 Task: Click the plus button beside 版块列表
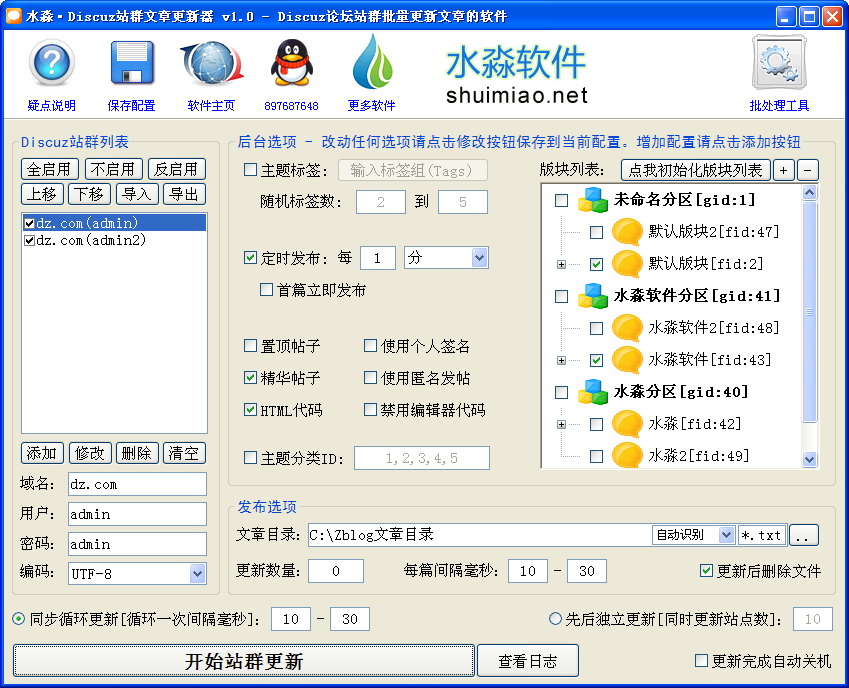pyautogui.click(x=783, y=171)
